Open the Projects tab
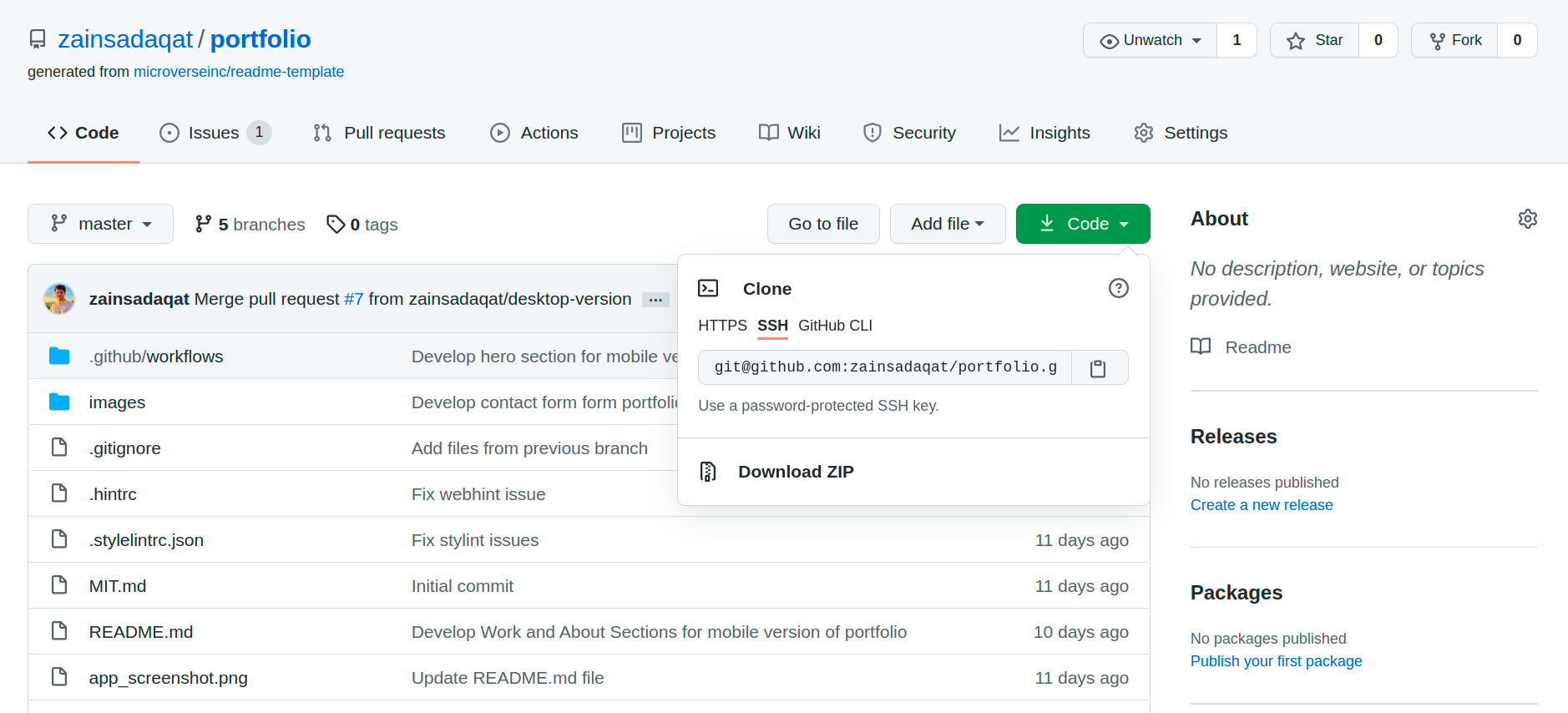1568x713 pixels. tap(669, 133)
